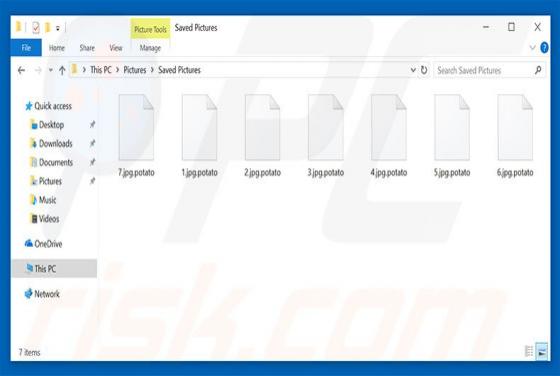Click the Properties quick access toolbar icon
Screen dimensions: 560x376
click(36, 27)
